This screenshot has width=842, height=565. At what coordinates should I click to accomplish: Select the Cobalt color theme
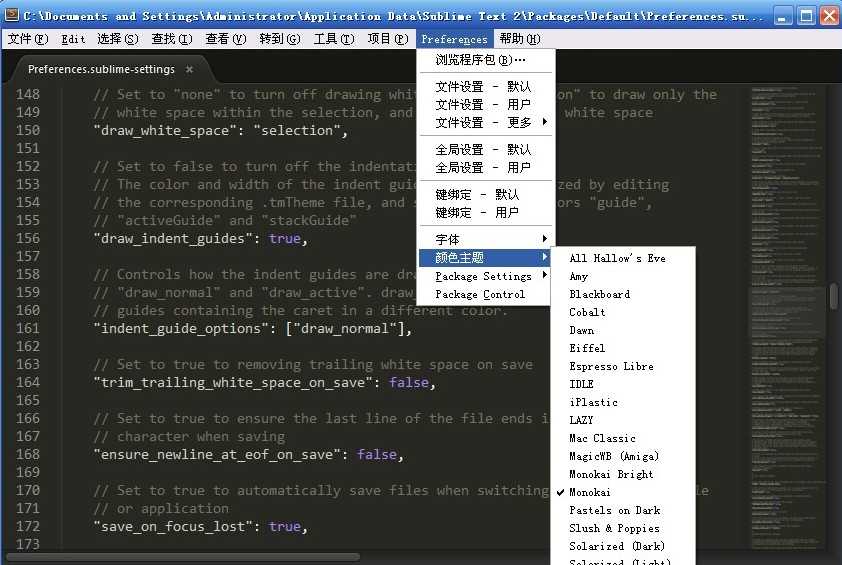(x=623, y=313)
